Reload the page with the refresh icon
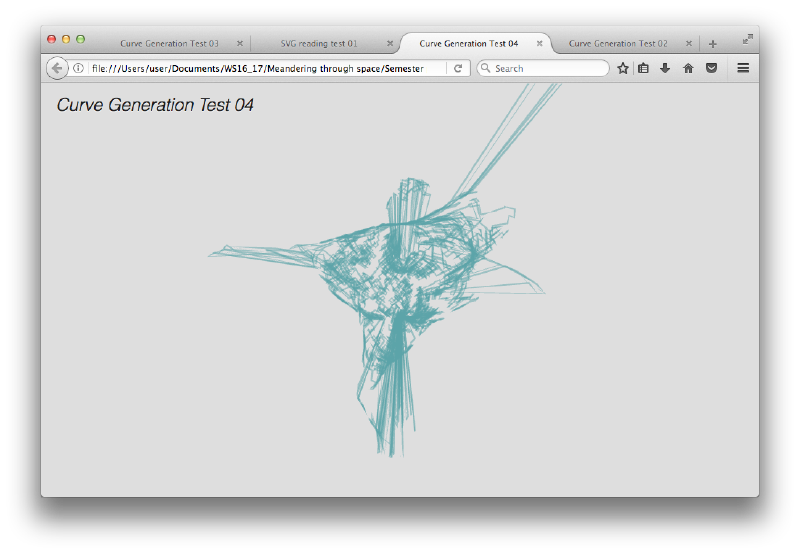The height and width of the screenshot is (554, 800). click(458, 68)
